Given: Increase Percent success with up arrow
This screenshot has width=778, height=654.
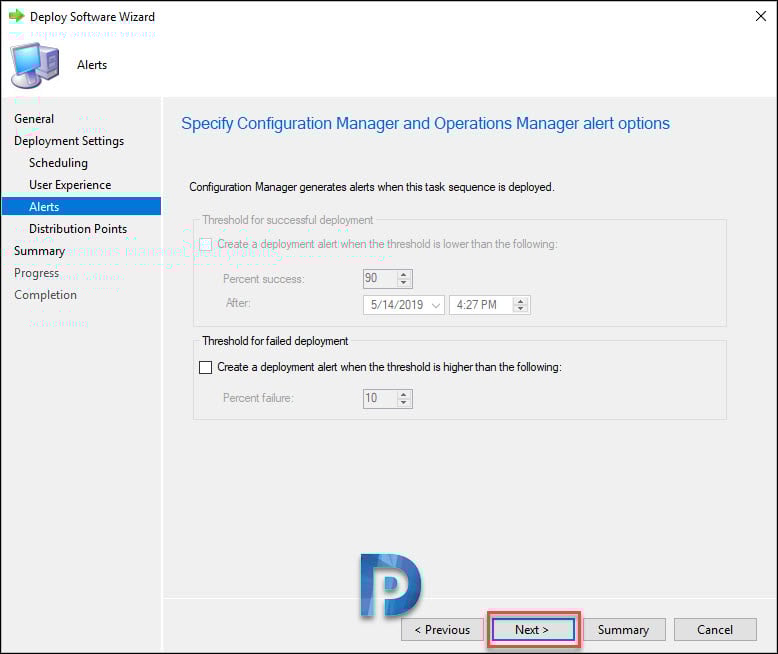Looking at the screenshot, I should click(404, 274).
